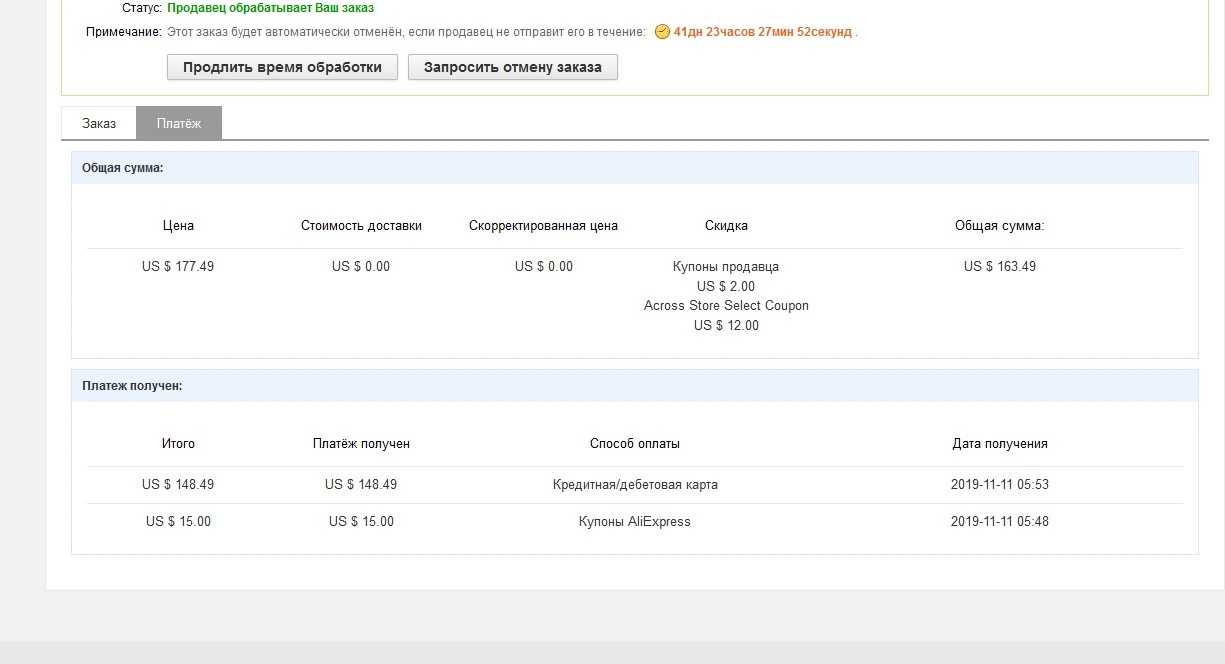Click the 'Стоимость доставки' column header
The height and width of the screenshot is (664, 1225).
[361, 226]
